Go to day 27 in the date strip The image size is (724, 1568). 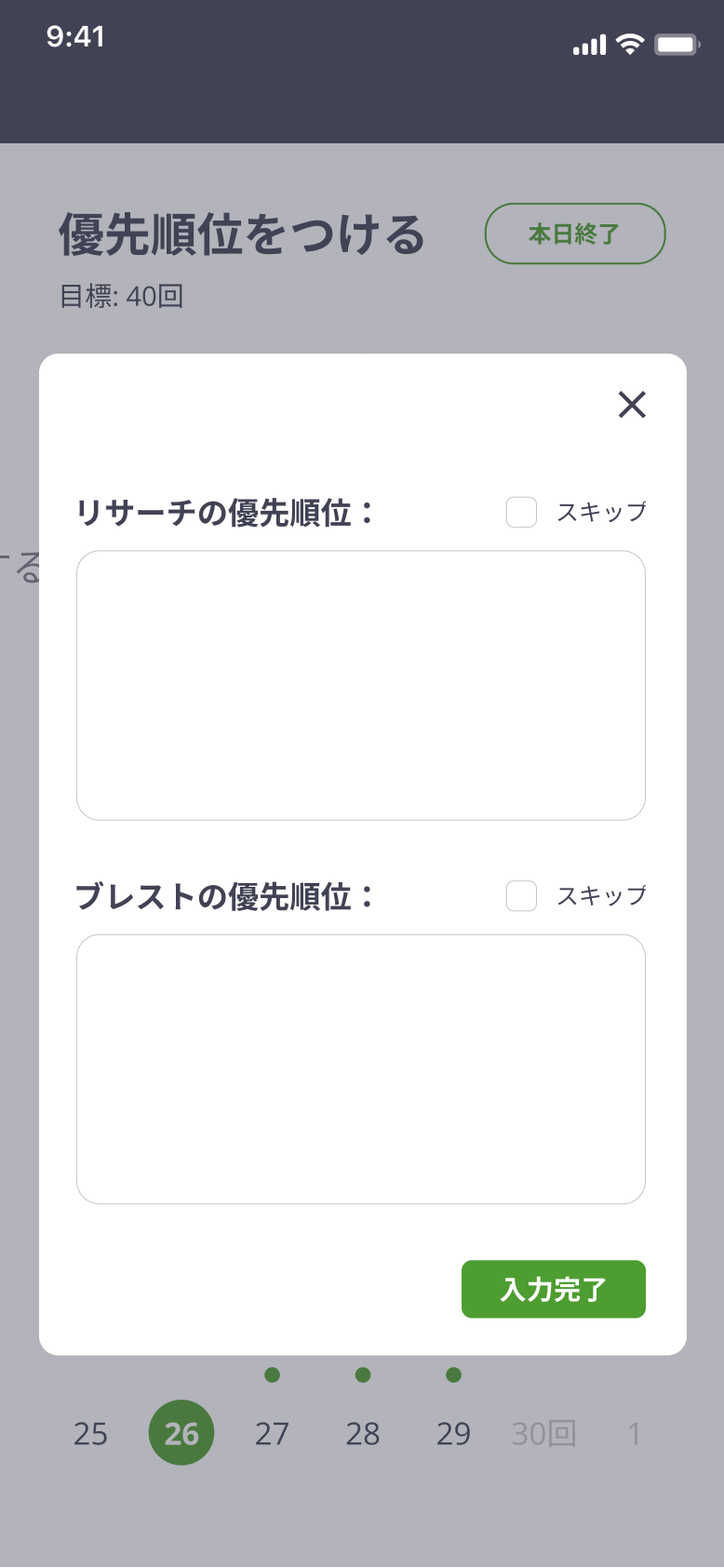[272, 1434]
